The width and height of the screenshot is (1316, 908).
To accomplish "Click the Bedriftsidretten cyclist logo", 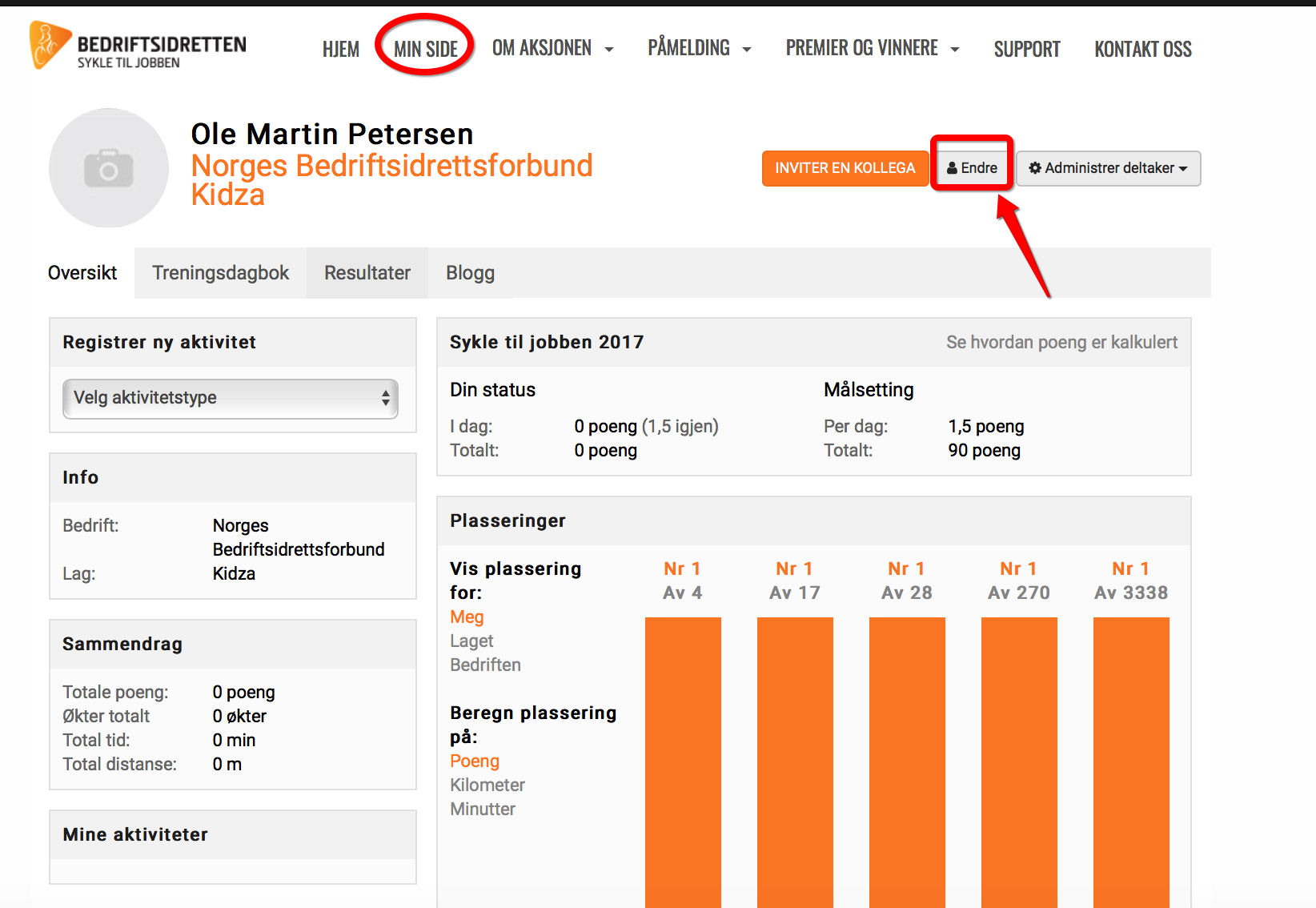I will point(138,46).
